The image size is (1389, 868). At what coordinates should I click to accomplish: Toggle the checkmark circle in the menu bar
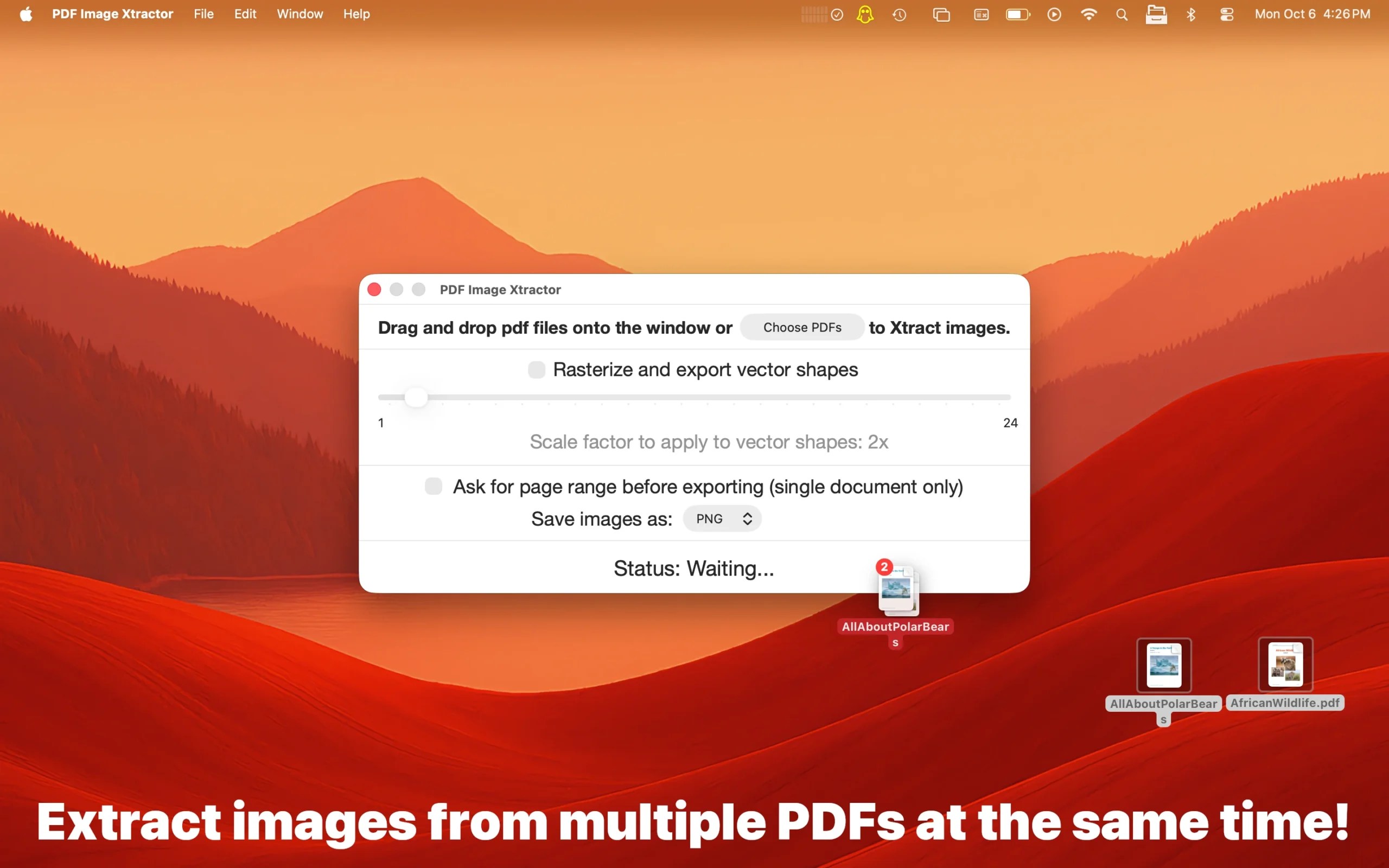836,14
